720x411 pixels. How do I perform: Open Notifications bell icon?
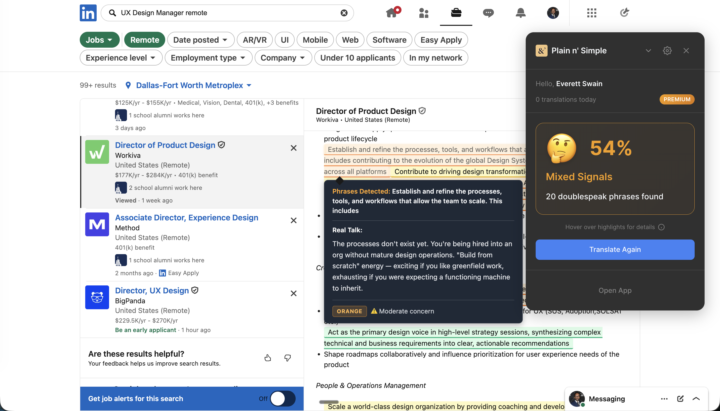point(520,13)
